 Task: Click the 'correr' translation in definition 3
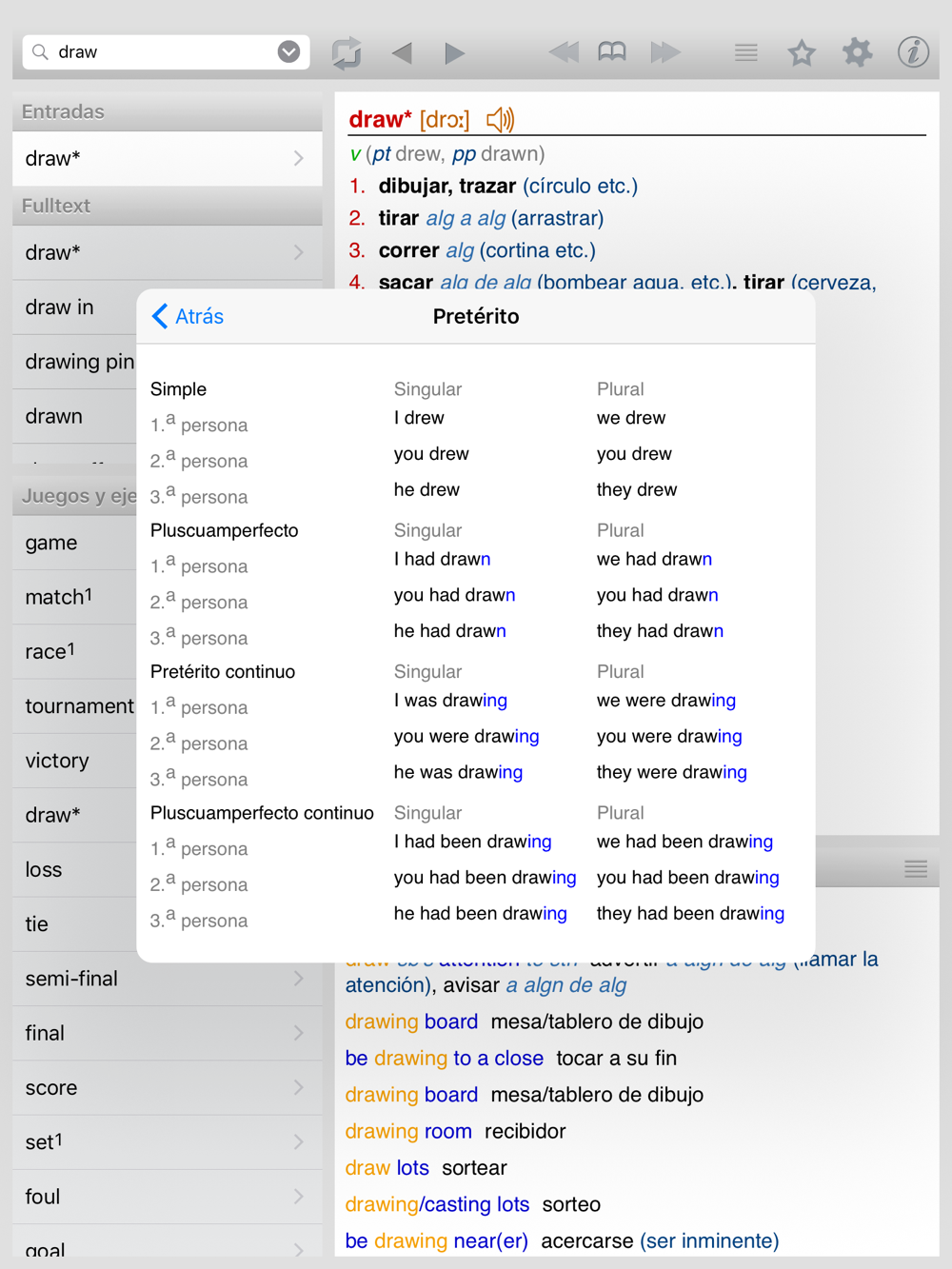(409, 250)
